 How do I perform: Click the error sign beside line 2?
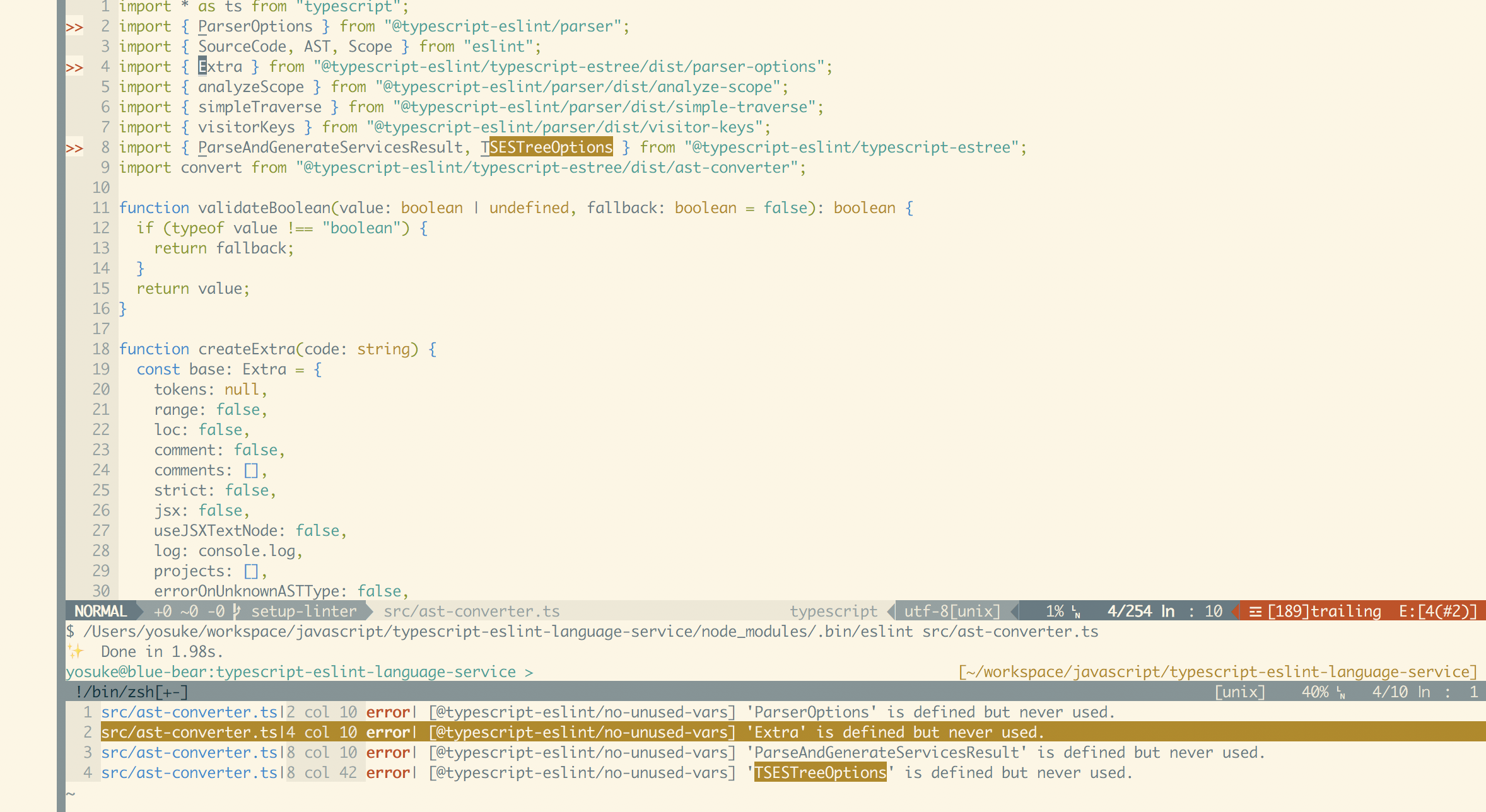[74, 27]
